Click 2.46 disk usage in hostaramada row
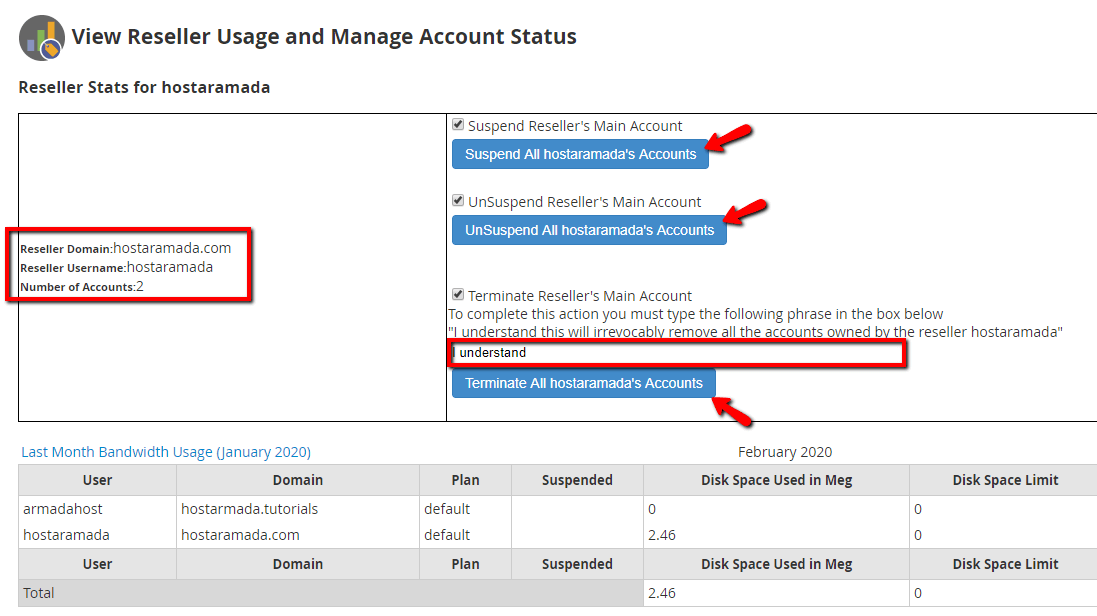 coord(662,536)
